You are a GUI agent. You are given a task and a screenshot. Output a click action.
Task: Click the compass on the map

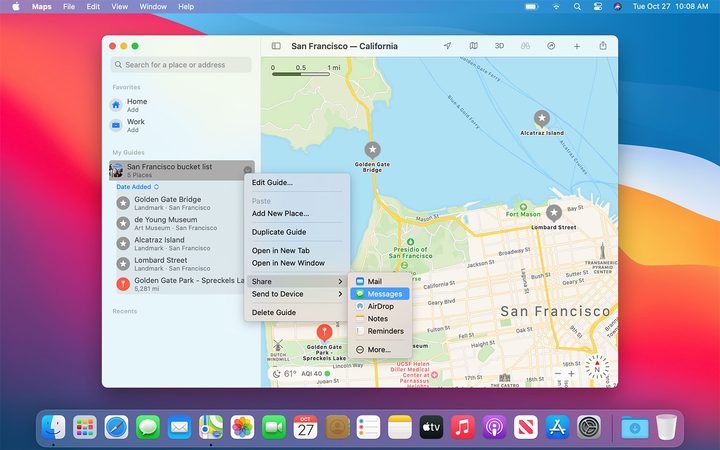coord(597,366)
